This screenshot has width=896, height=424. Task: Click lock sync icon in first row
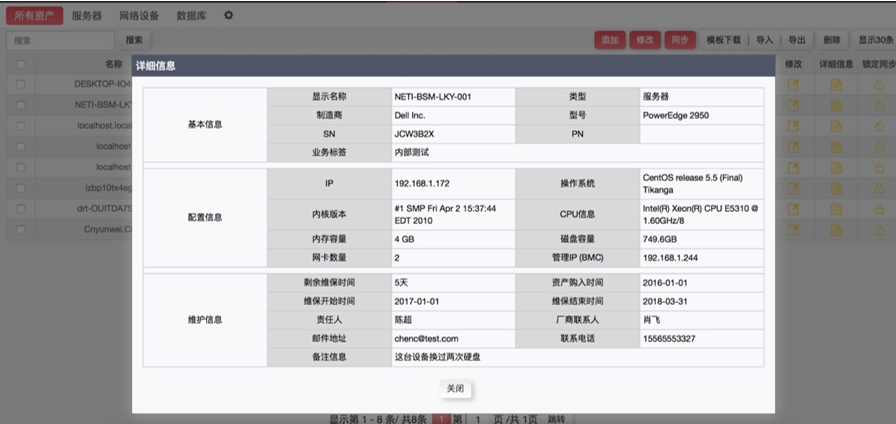point(879,84)
